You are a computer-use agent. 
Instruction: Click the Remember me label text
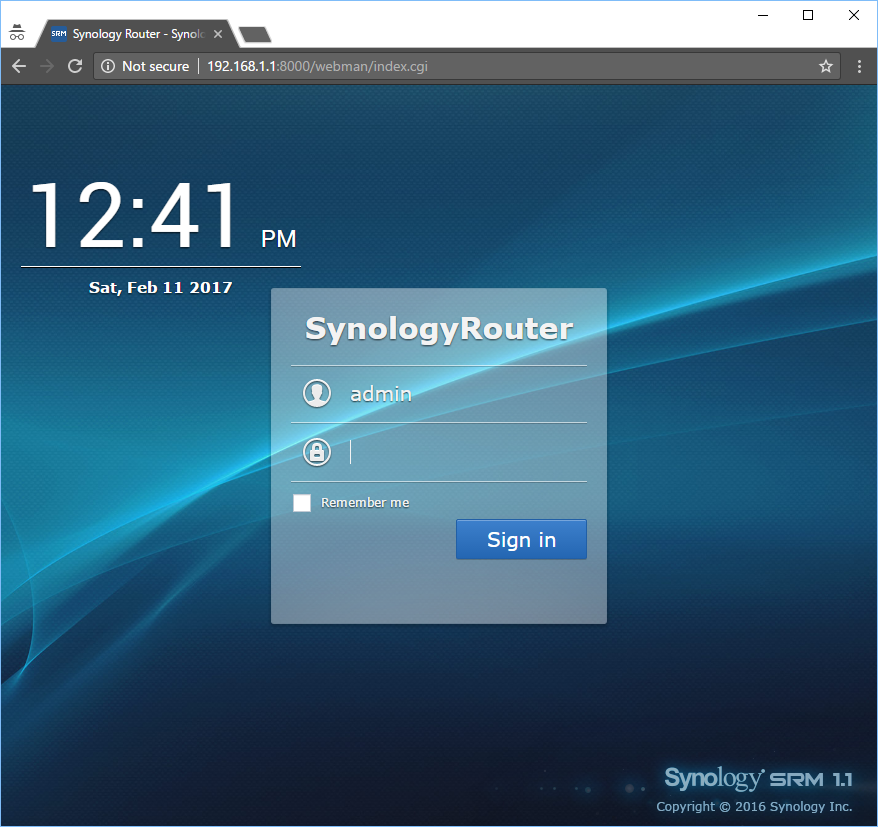pos(365,503)
